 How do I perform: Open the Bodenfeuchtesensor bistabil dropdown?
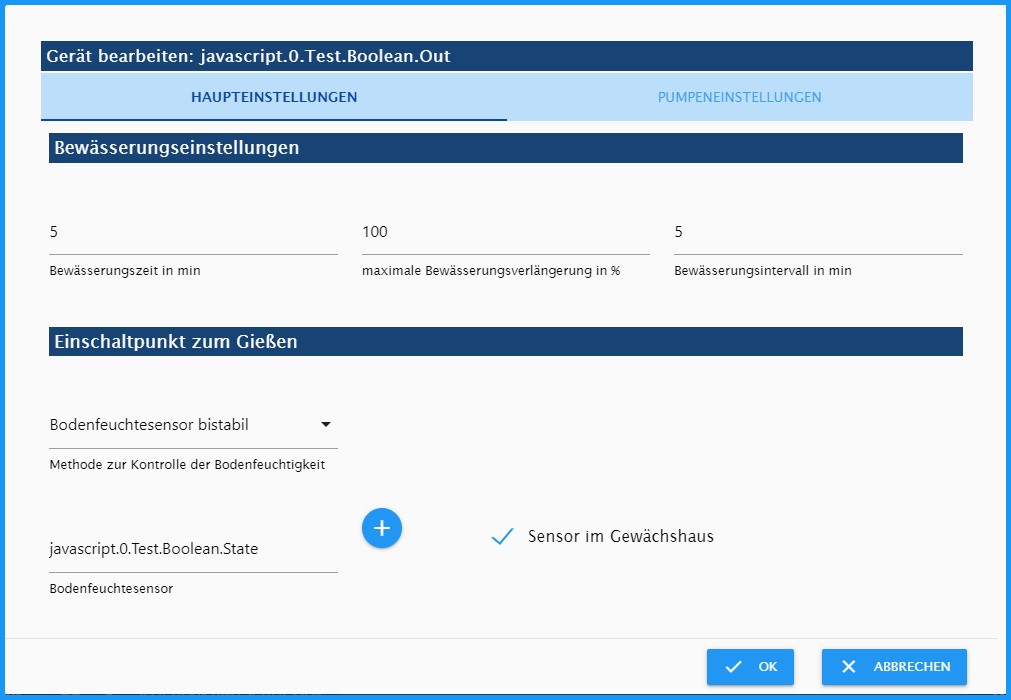(x=193, y=425)
